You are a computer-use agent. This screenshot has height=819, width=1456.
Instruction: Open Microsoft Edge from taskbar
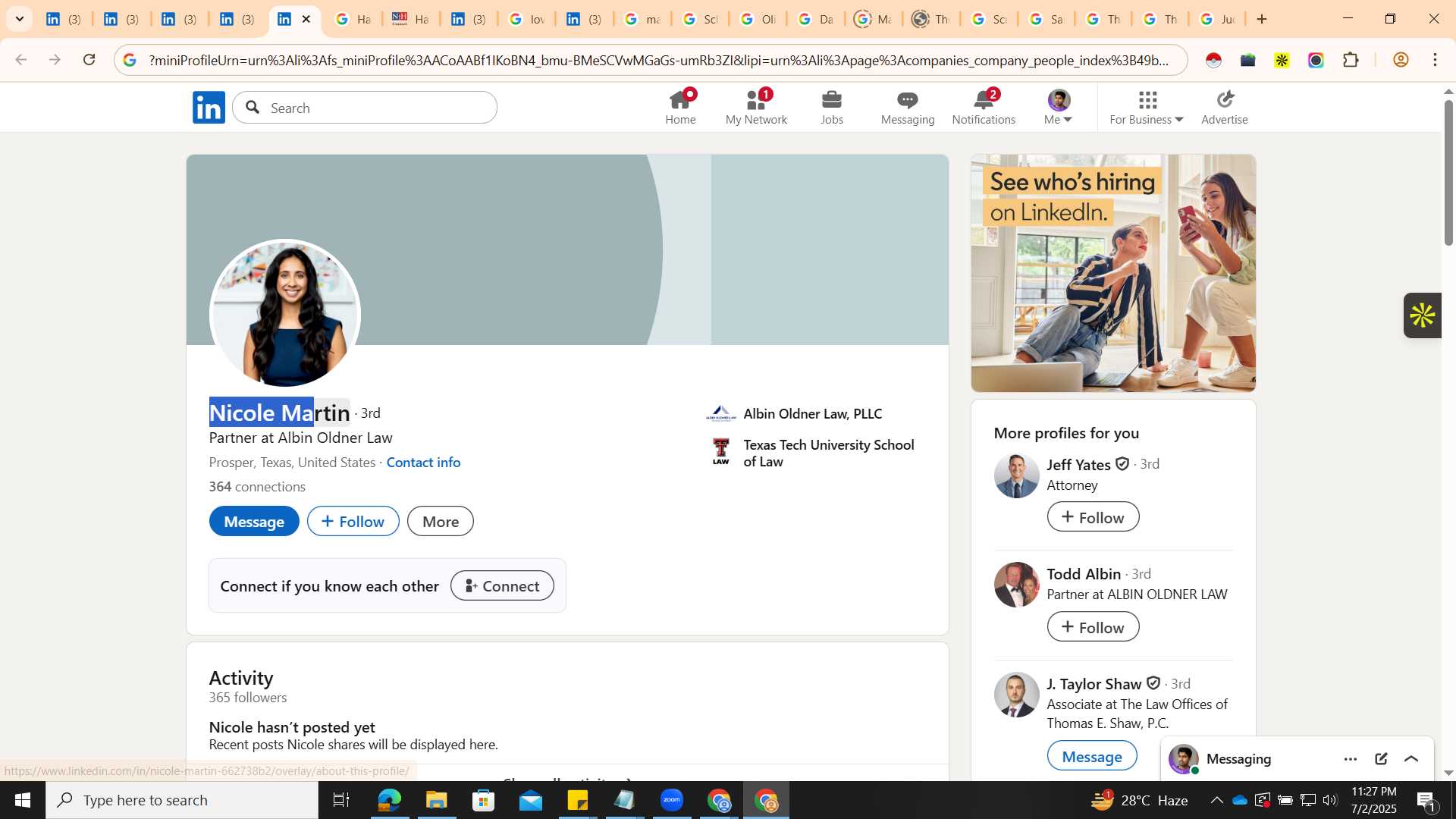point(389,800)
